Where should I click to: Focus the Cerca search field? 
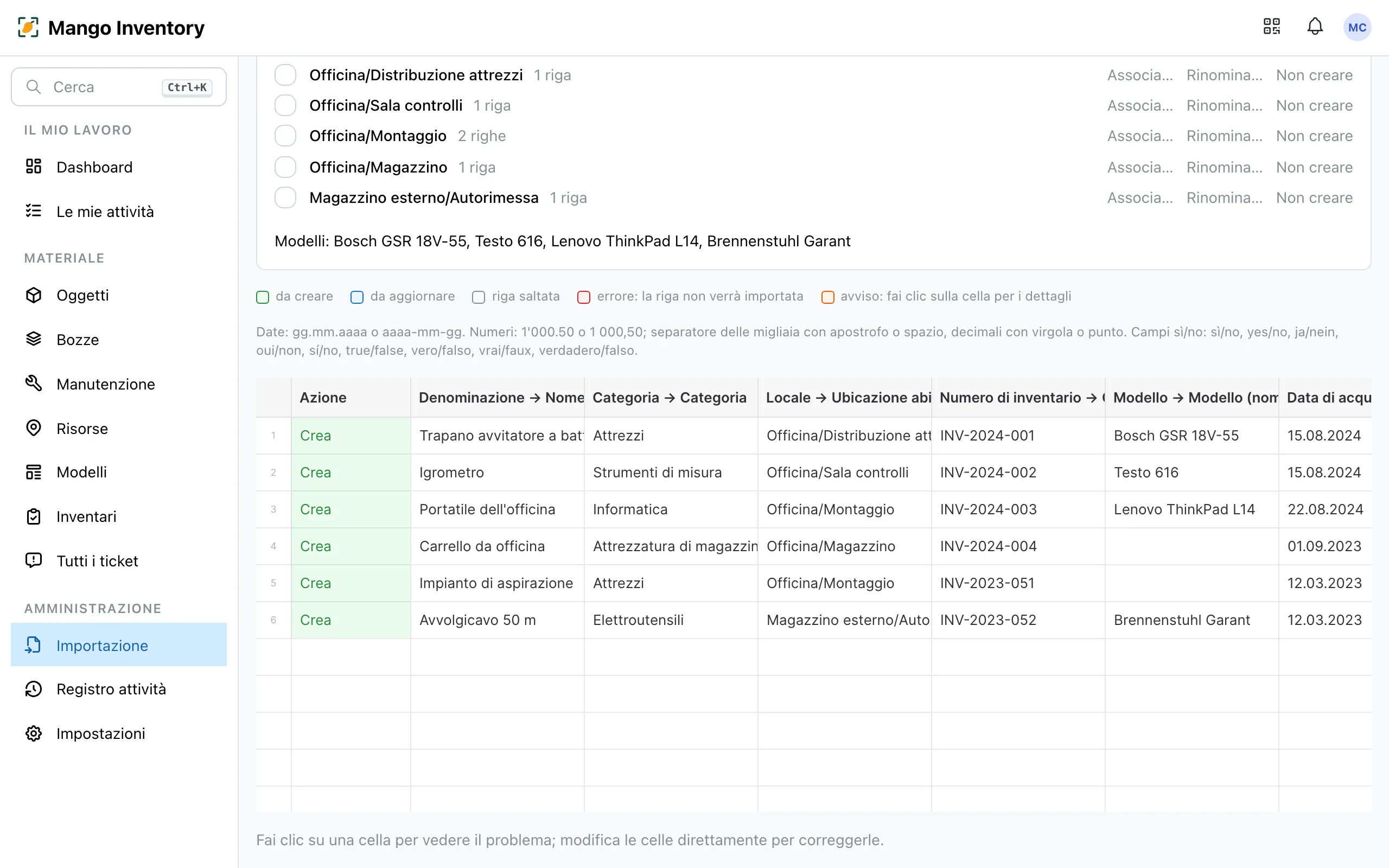[x=119, y=87]
